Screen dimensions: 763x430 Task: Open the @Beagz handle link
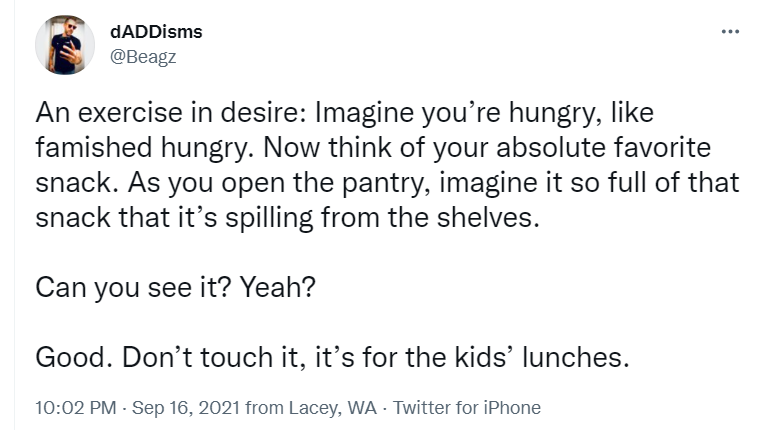coord(143,57)
